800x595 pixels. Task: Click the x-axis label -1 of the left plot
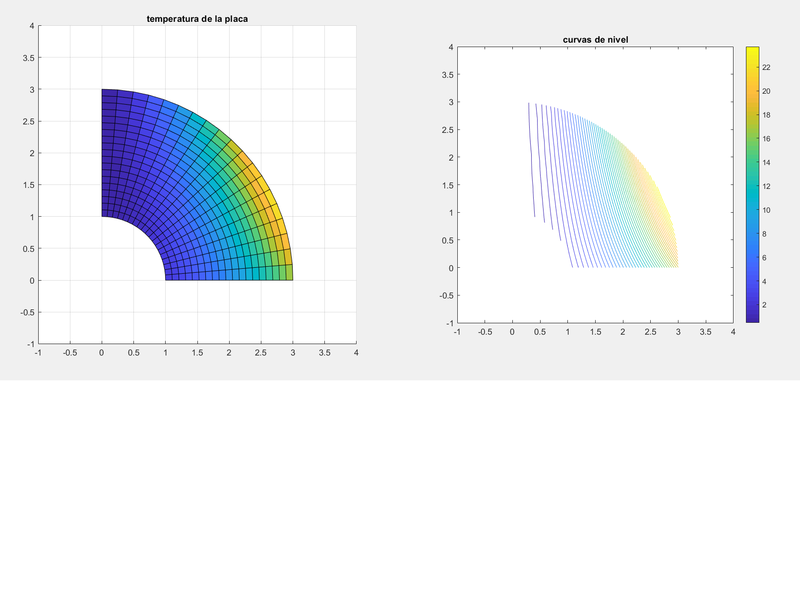pyautogui.click(x=38, y=352)
